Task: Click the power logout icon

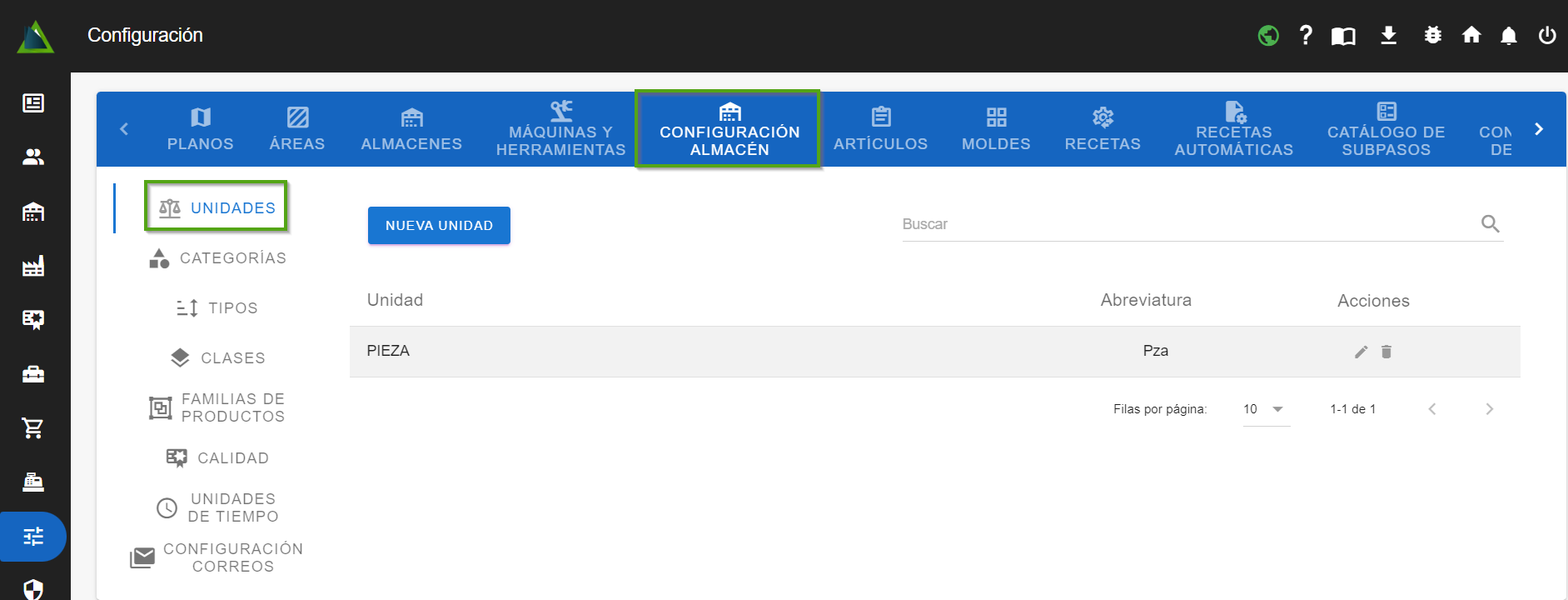Action: (1546, 35)
